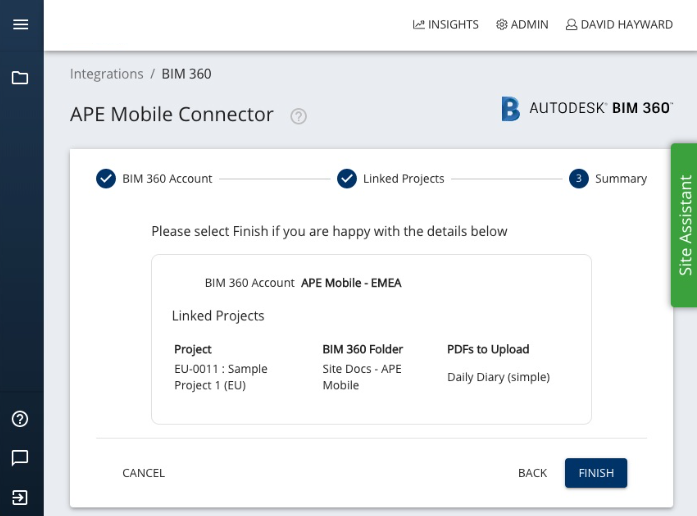Open the folder icon in sidebar

(x=20, y=78)
